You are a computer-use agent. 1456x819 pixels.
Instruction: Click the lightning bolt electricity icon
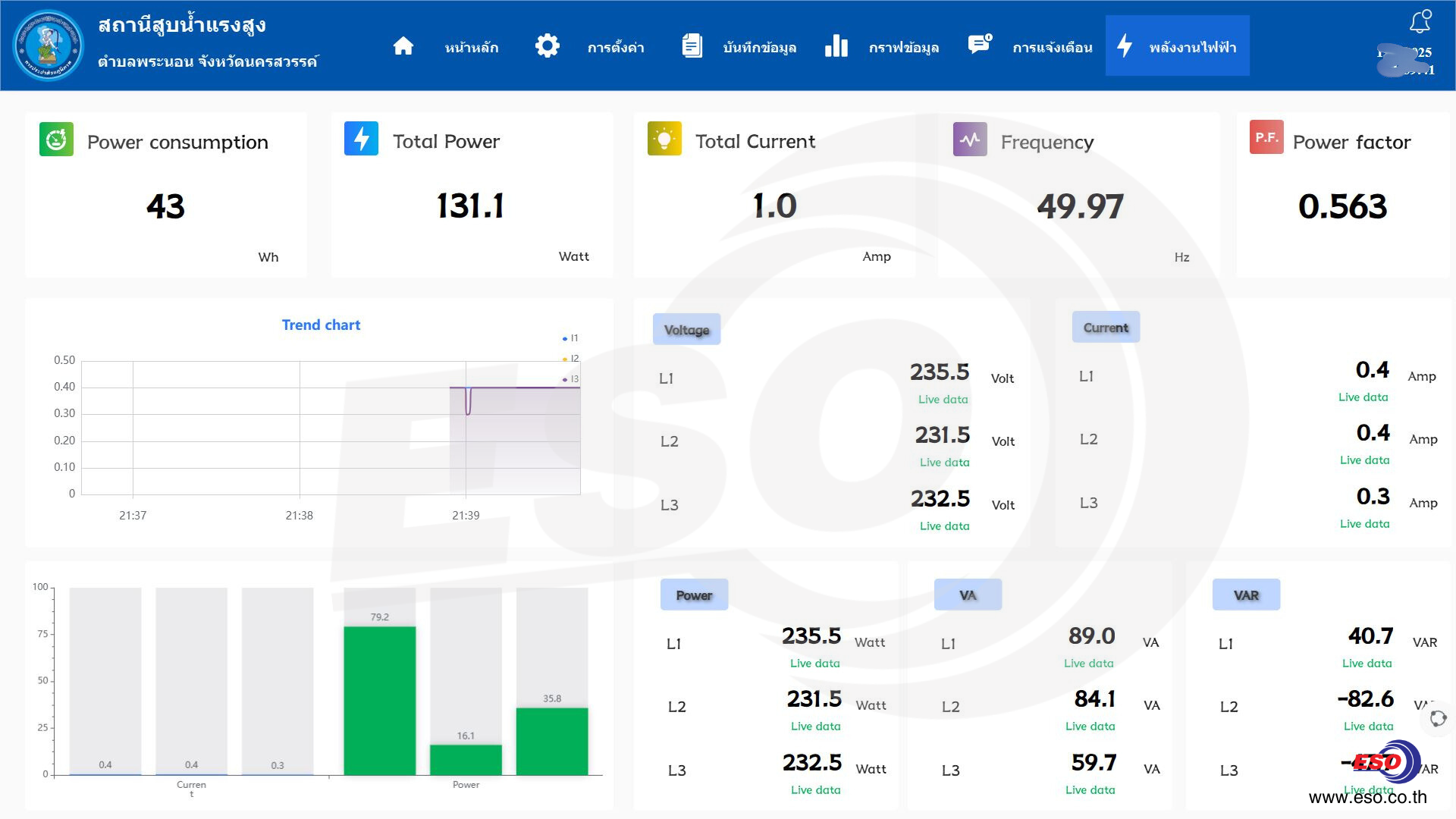(x=1125, y=46)
